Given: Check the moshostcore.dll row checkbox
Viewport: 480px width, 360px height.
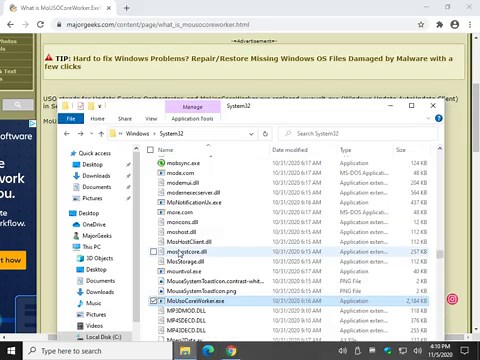Looking at the screenshot, I should [153, 252].
